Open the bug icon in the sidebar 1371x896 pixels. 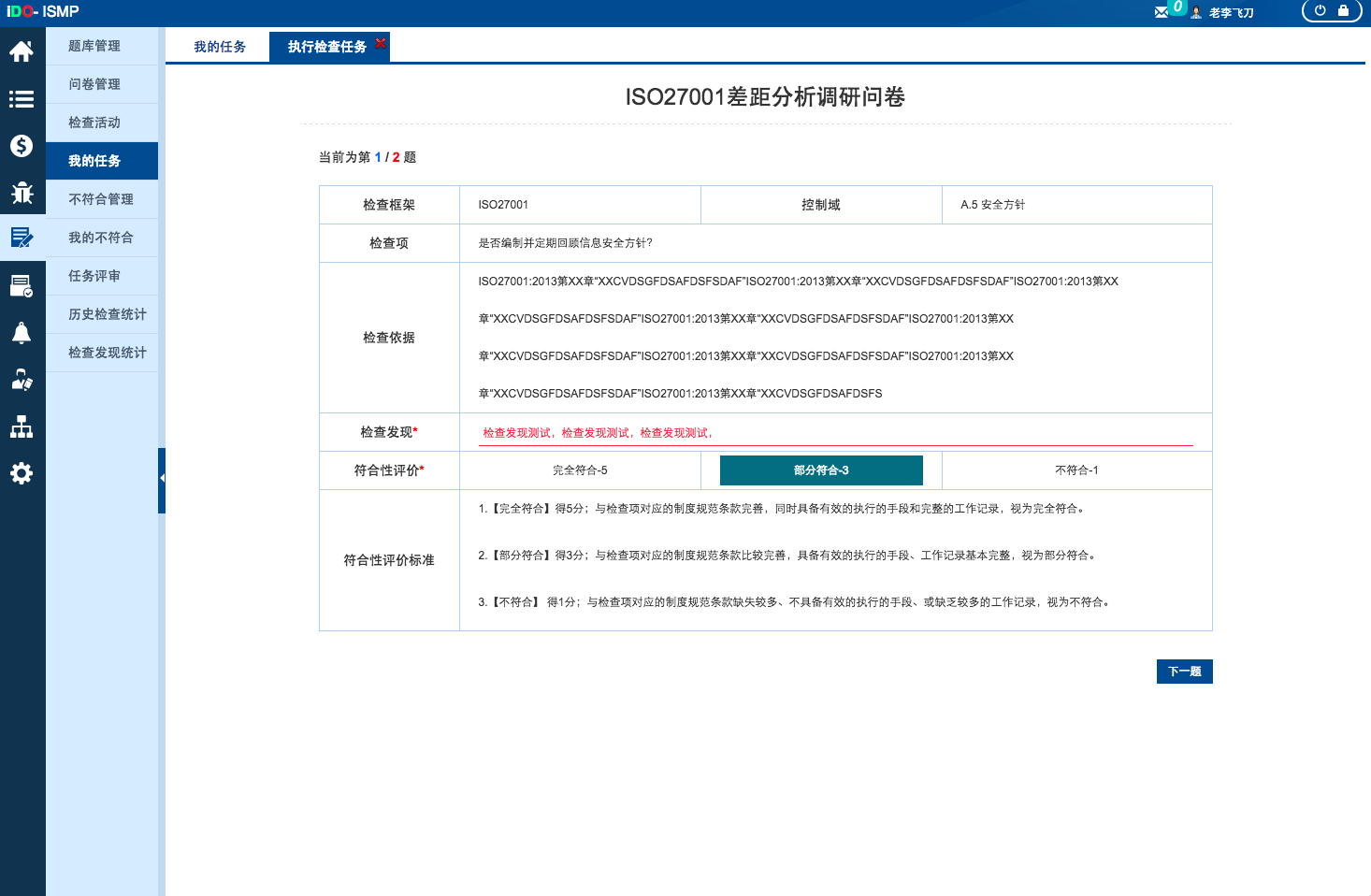22,193
